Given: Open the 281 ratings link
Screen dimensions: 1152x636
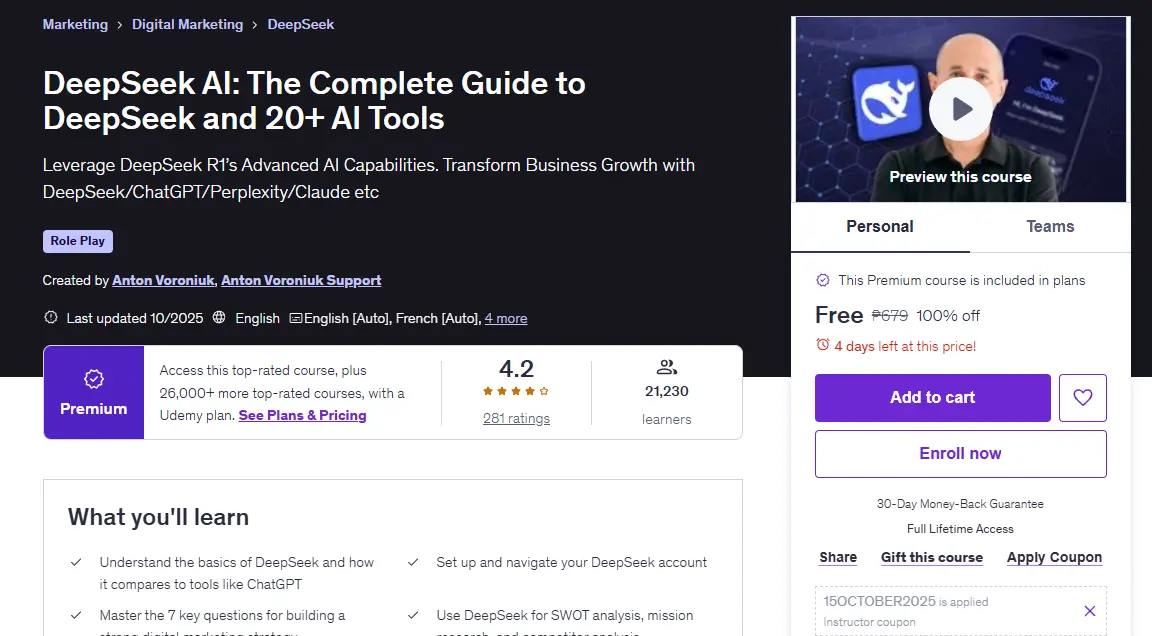Looking at the screenshot, I should click(516, 419).
